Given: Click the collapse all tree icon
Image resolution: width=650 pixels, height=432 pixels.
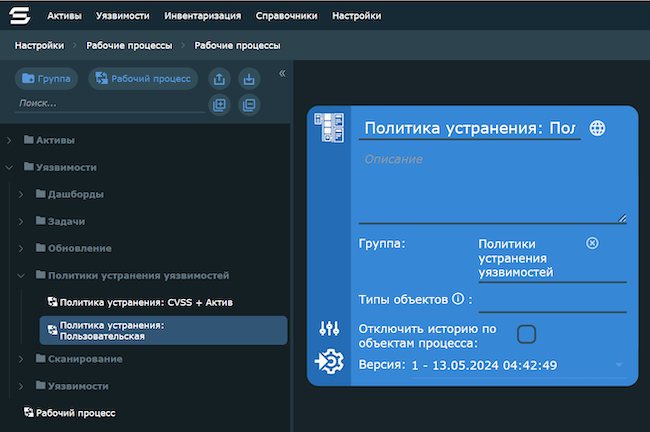Looking at the screenshot, I should click(249, 105).
